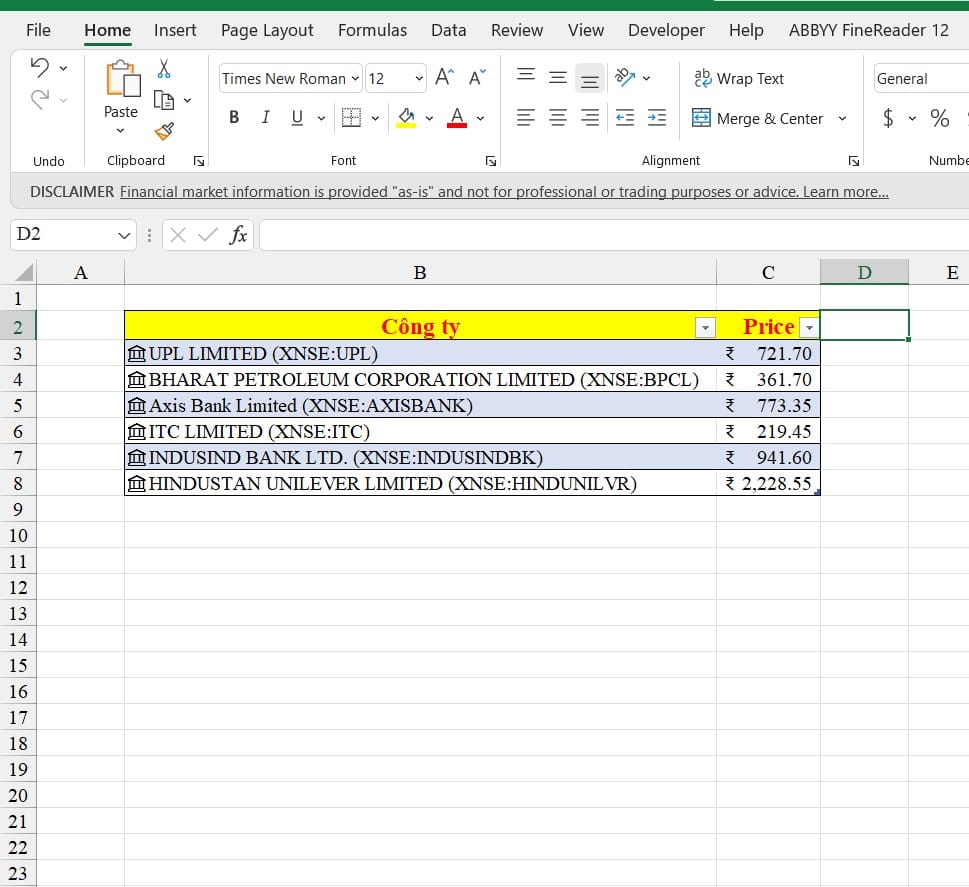Click Decrease Indent icon
Viewport: 969px width, 887px height.
point(625,117)
